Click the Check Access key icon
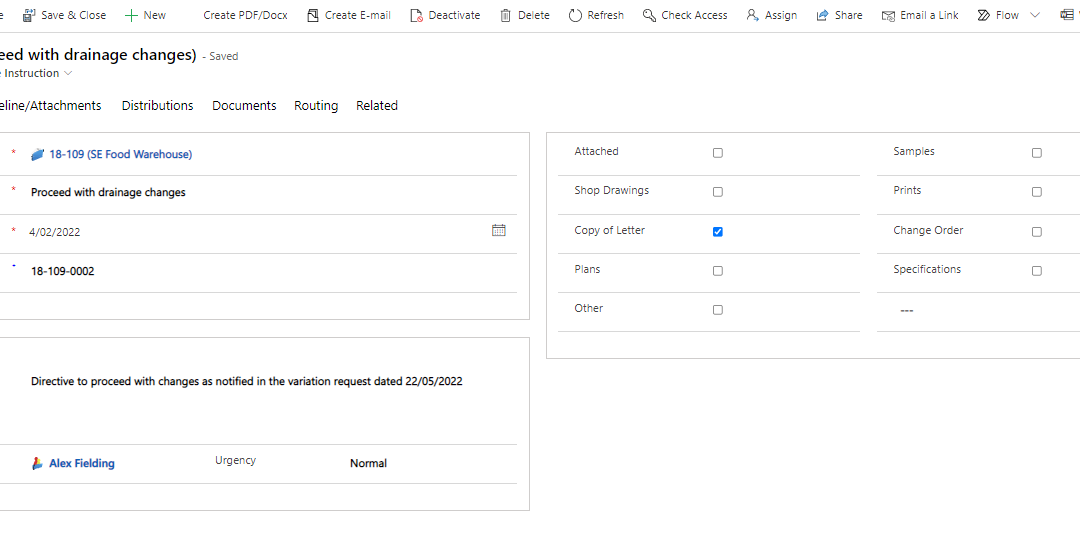1080x549 pixels. click(x=650, y=15)
